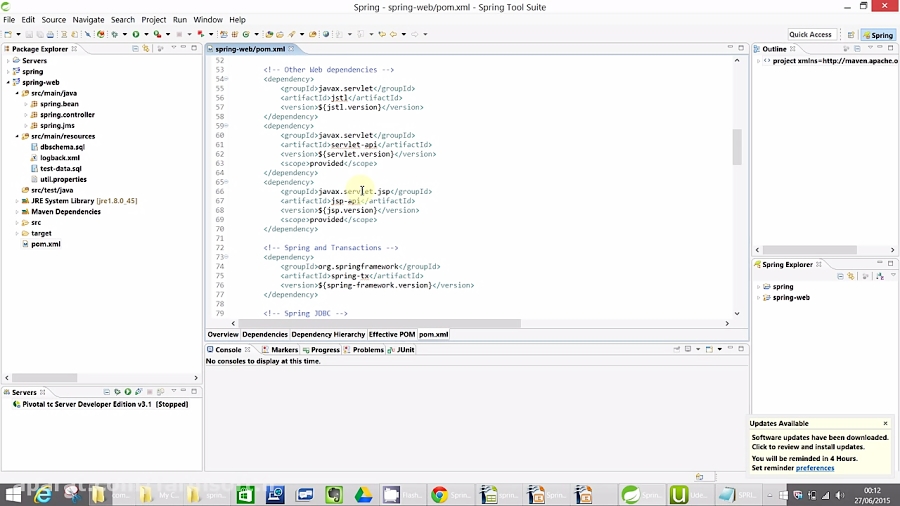Click the Open Type toolbar icon
This screenshot has width=900, height=506.
269,34
